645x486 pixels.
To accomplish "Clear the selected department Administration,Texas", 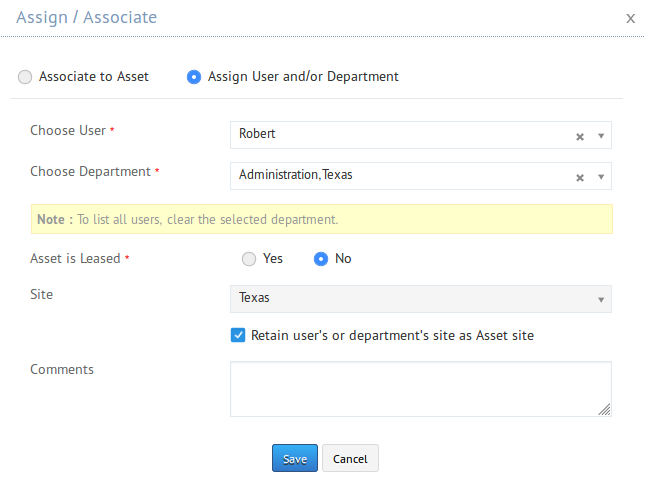I will point(579,178).
